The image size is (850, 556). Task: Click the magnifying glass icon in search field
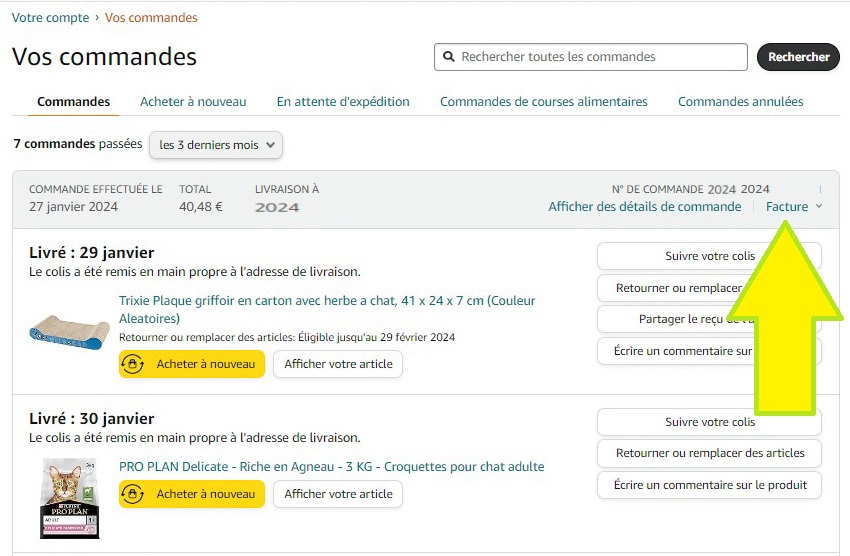(x=449, y=57)
